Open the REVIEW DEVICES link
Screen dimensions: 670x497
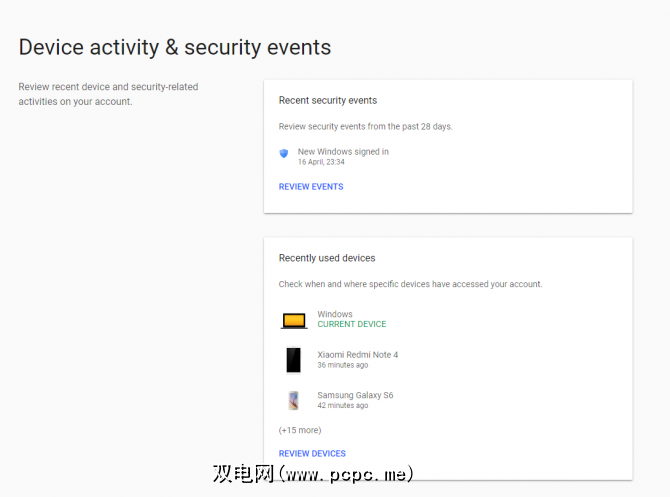pyautogui.click(x=312, y=454)
